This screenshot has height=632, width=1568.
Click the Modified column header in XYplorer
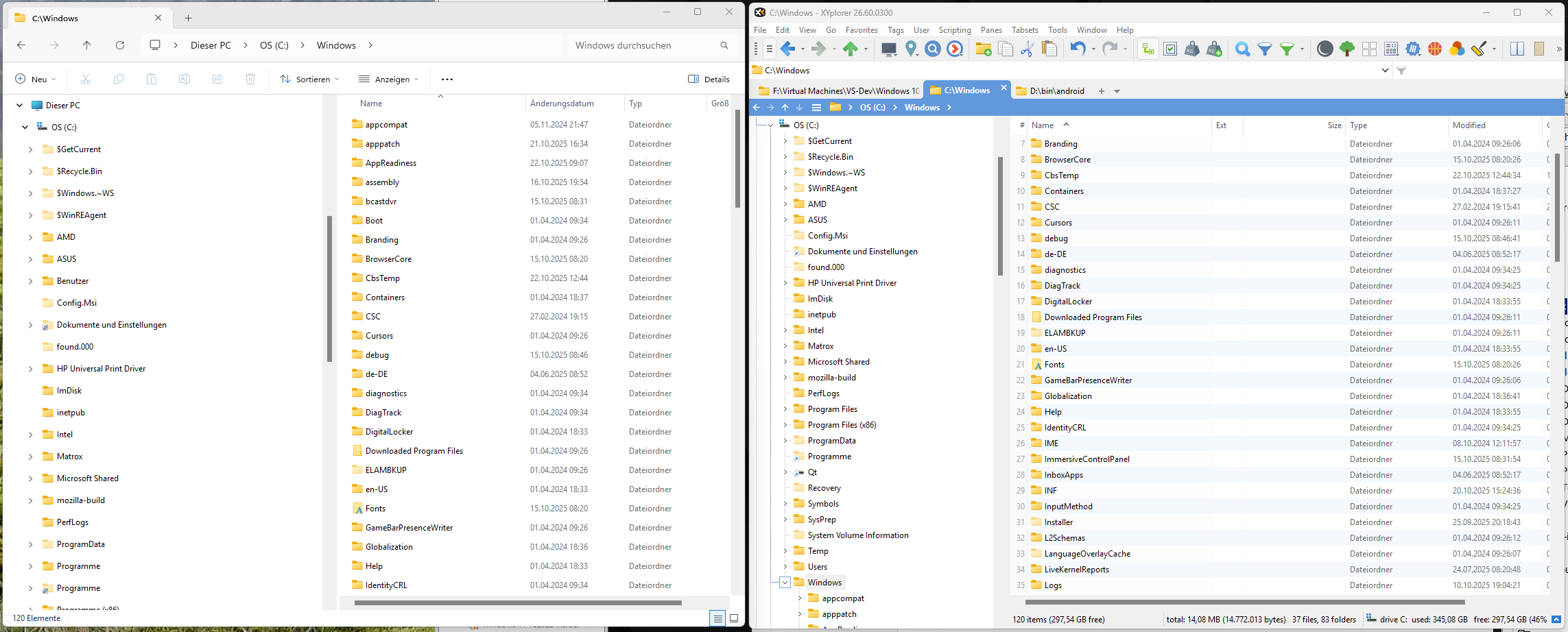[1493, 125]
